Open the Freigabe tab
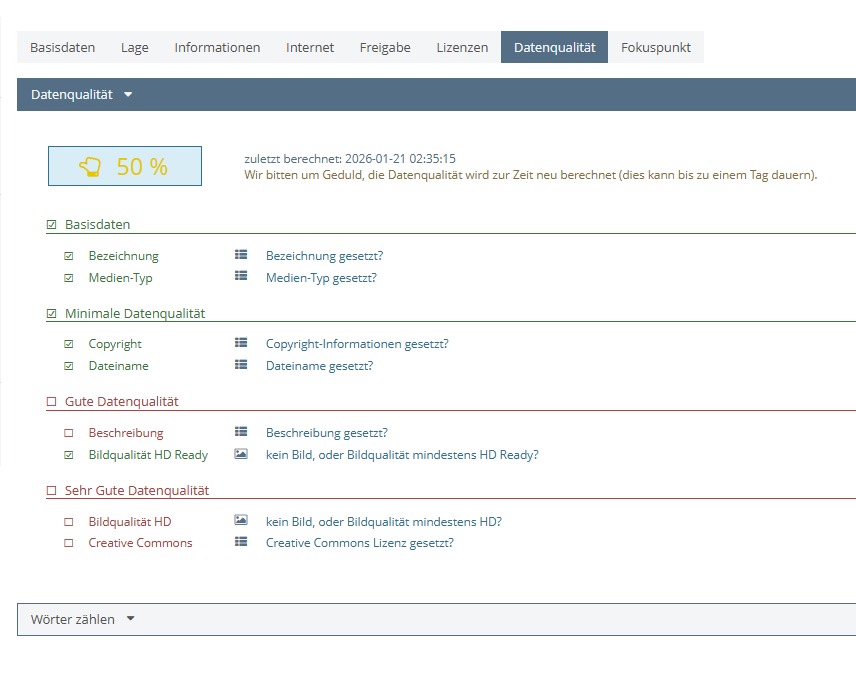856x680 pixels. (385, 47)
